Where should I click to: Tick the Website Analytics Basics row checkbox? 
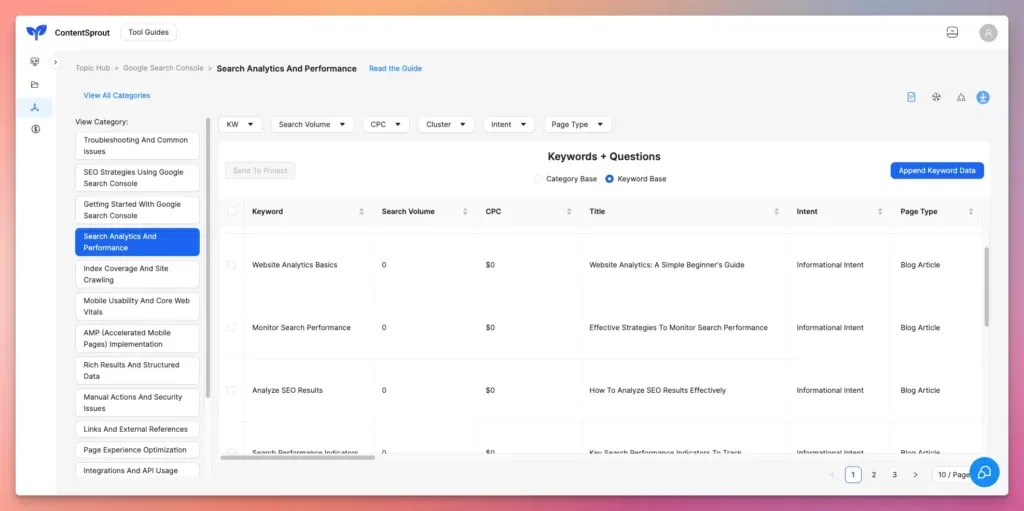pyautogui.click(x=232, y=265)
